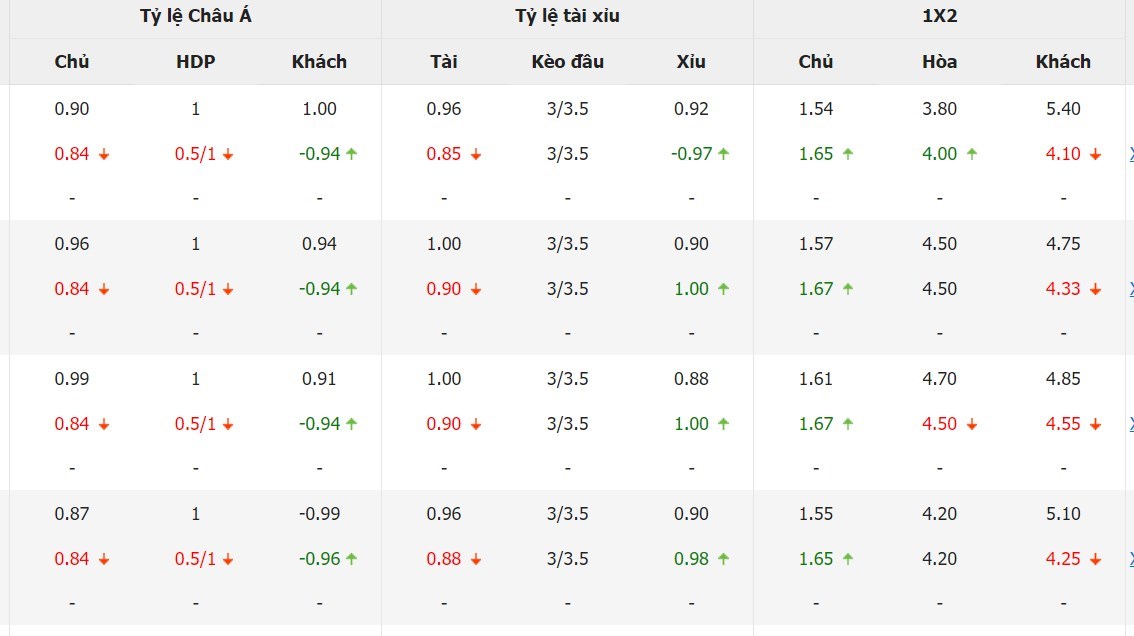
Task: Click the green up arrow next to 0.98
Action: point(723,559)
